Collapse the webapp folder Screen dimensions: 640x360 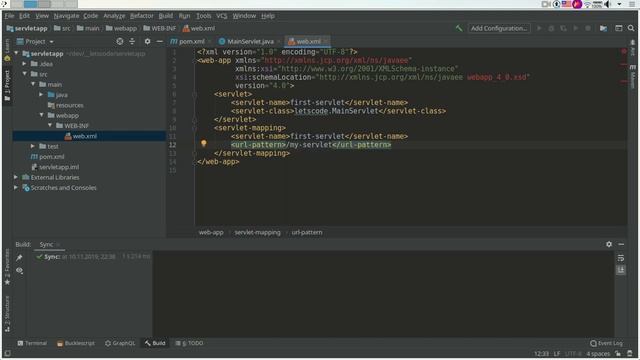pos(41,115)
